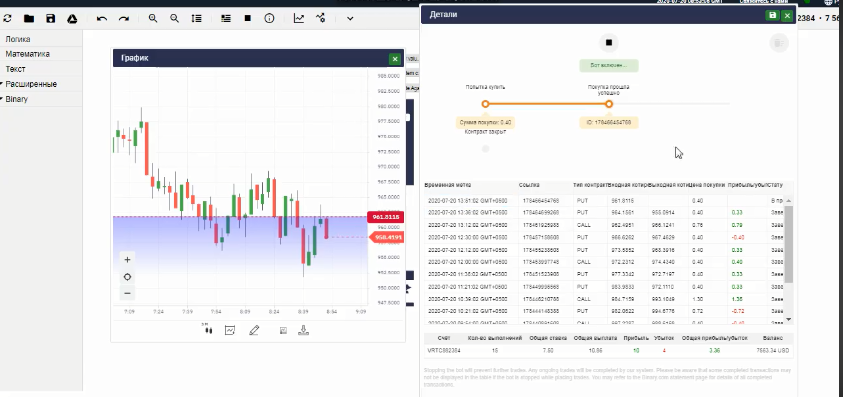Click the trades table scrollbar thumb
This screenshot has height=397, width=843.
(x=789, y=244)
